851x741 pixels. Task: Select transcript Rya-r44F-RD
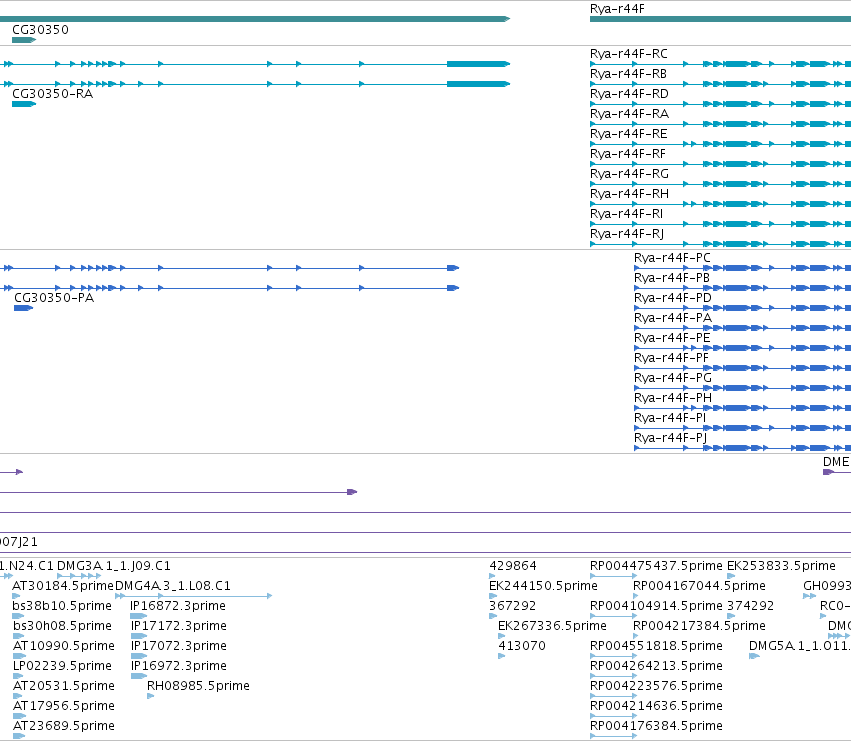629,94
